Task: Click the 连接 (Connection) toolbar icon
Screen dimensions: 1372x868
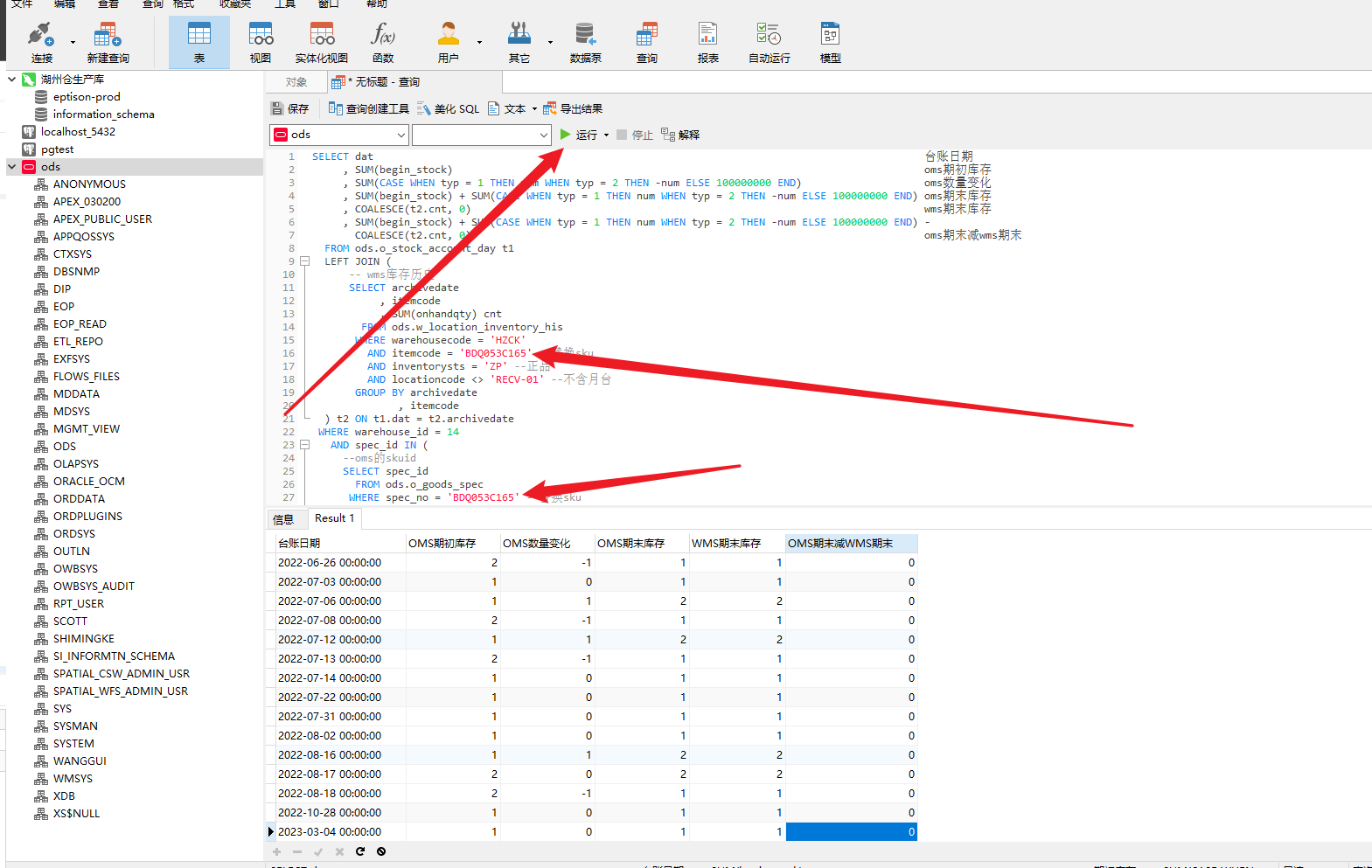Action: [x=41, y=41]
